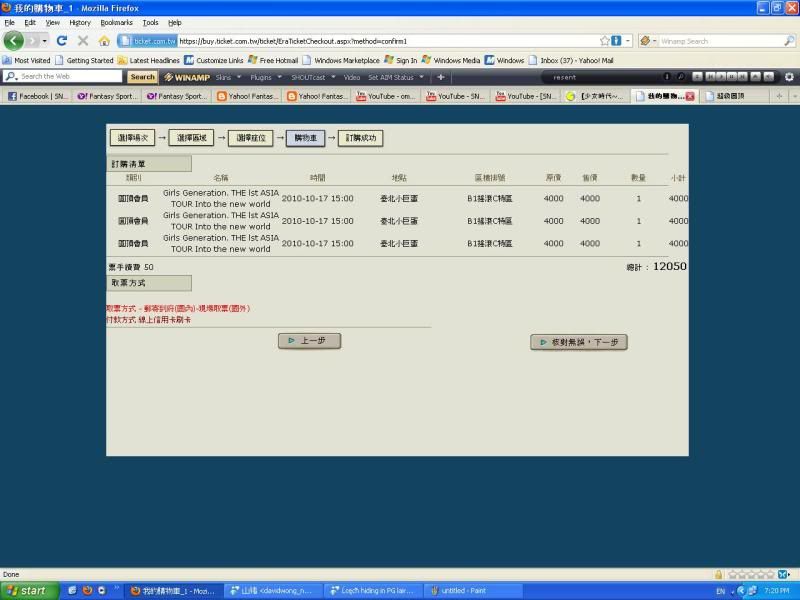Image resolution: width=800 pixels, height=600 pixels.
Task: Open the navigation history dropdown arrow
Action: tap(44, 41)
